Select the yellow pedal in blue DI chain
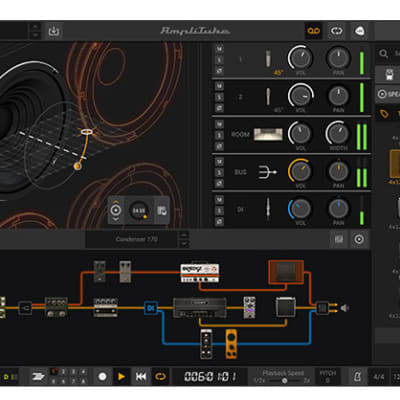 pos(231,344)
